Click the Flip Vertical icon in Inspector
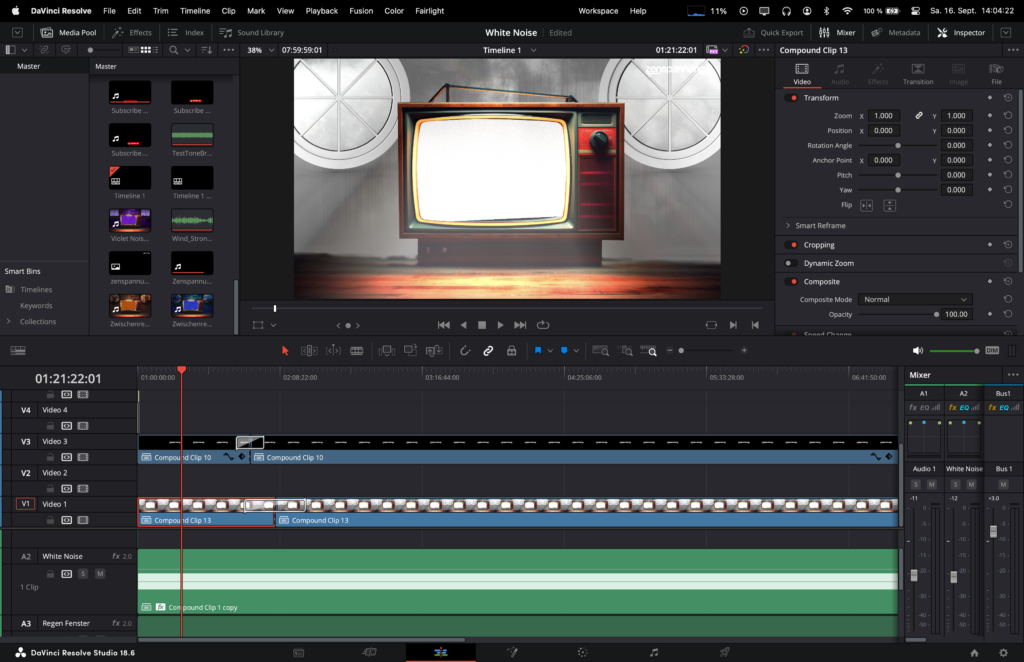Screen dimensions: 1024x662 tap(889, 206)
